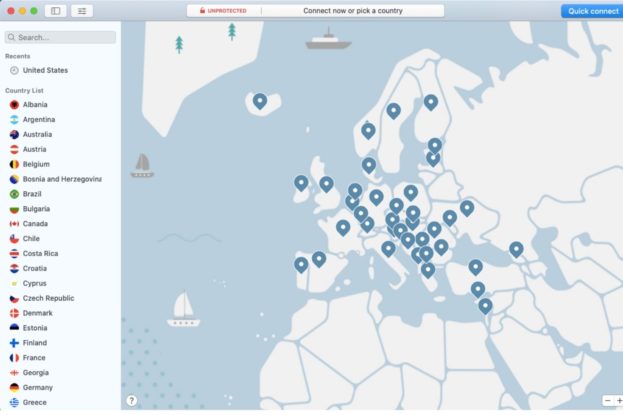Choose Costa Rica in the country list

(x=40, y=254)
